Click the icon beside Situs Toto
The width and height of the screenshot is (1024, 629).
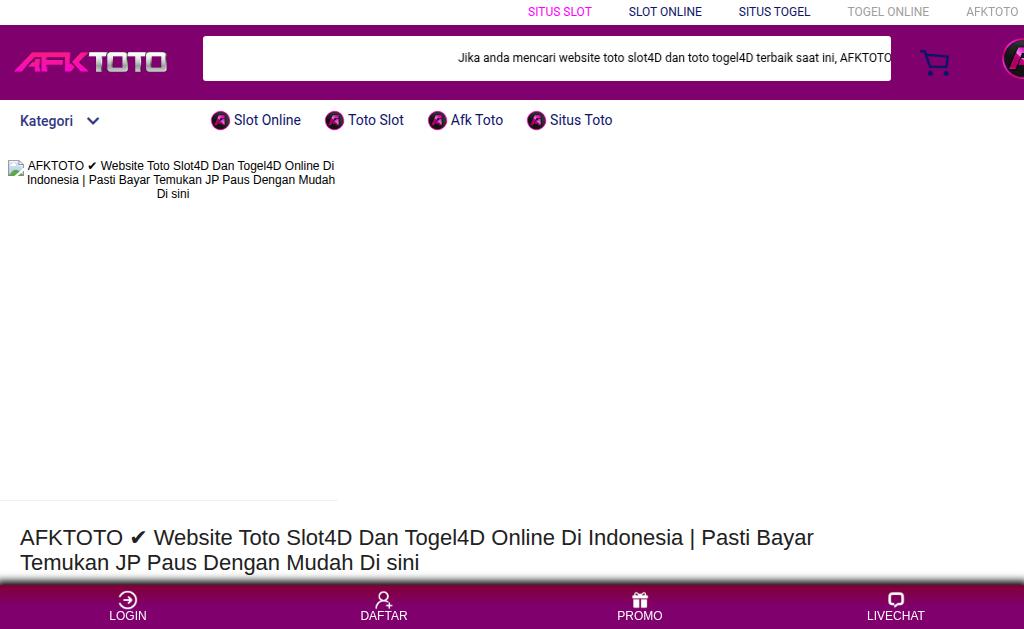536,120
